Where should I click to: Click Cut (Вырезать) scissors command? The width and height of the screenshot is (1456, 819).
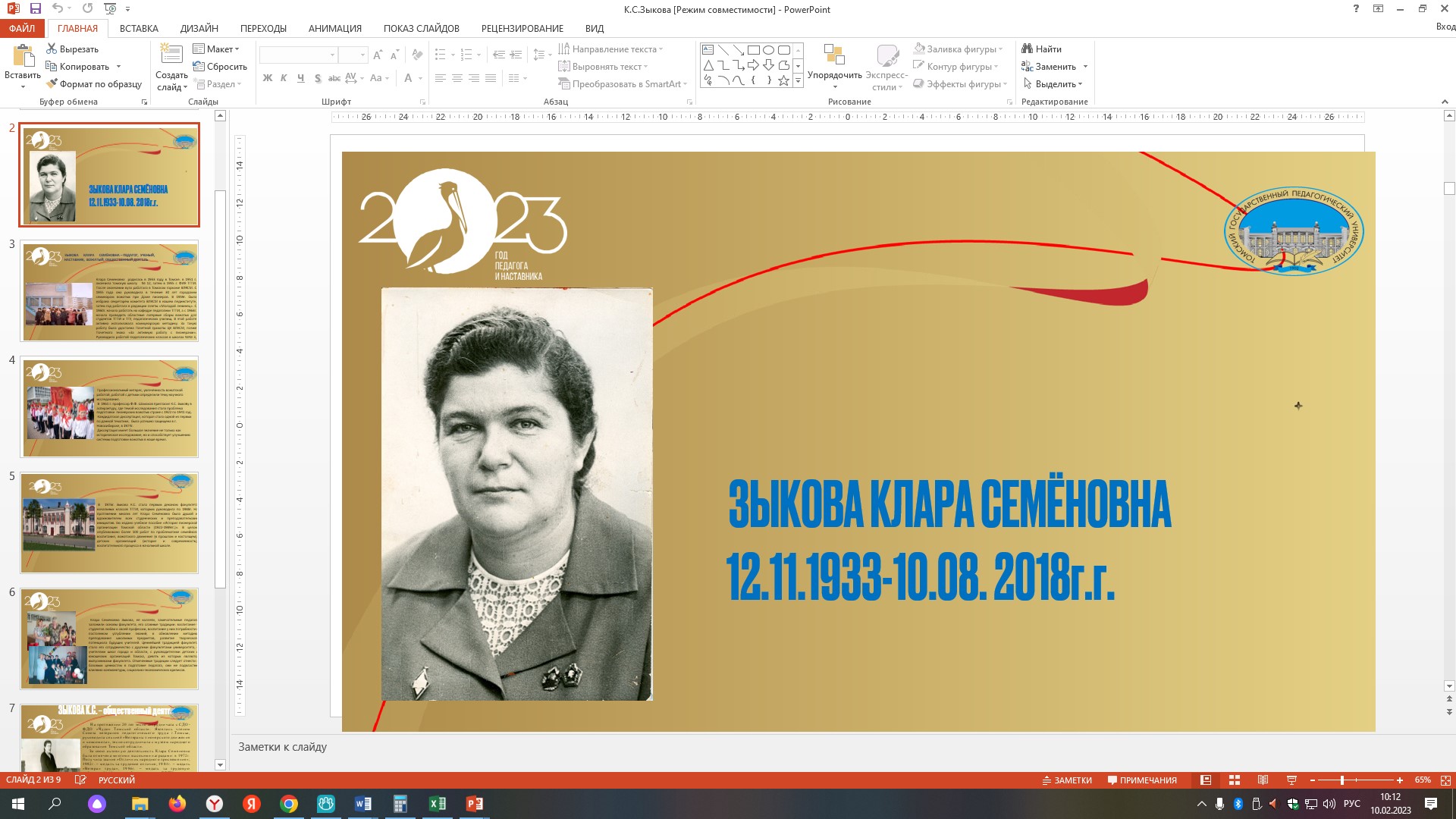click(x=72, y=49)
